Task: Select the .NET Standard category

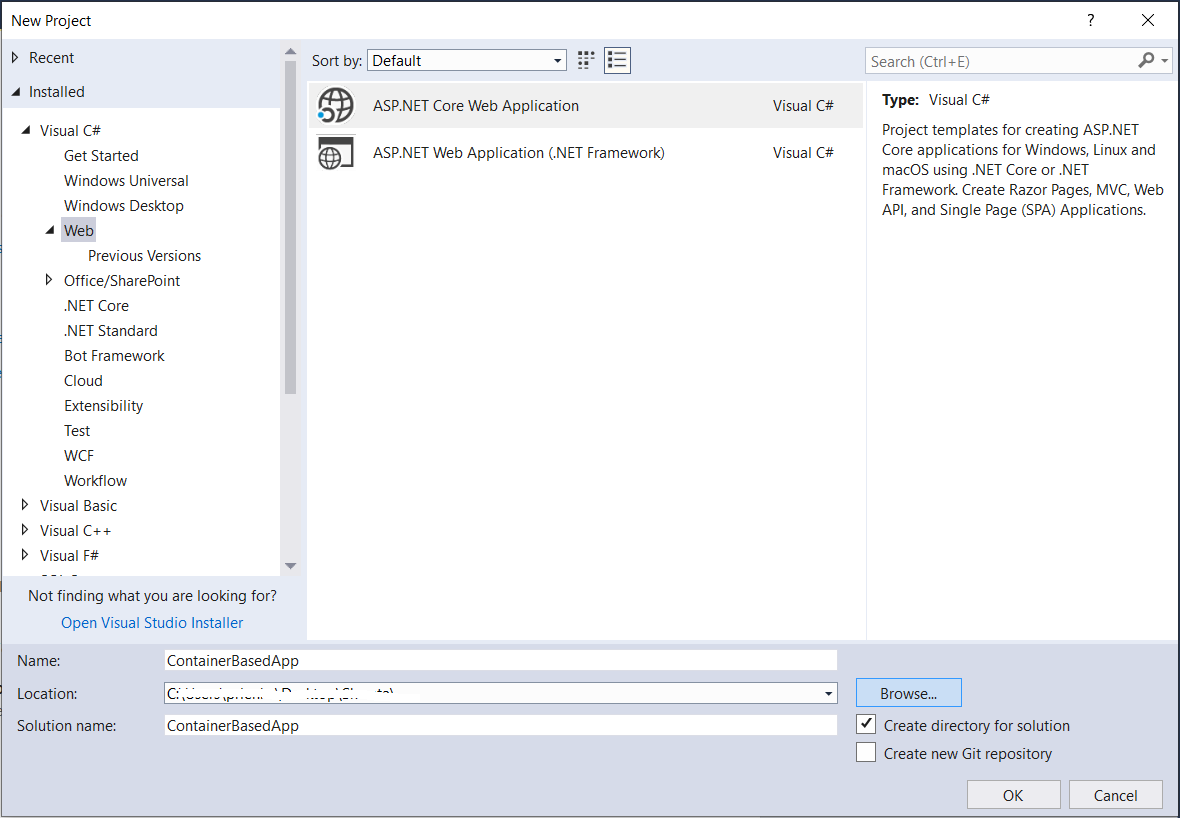Action: pyautogui.click(x=111, y=330)
